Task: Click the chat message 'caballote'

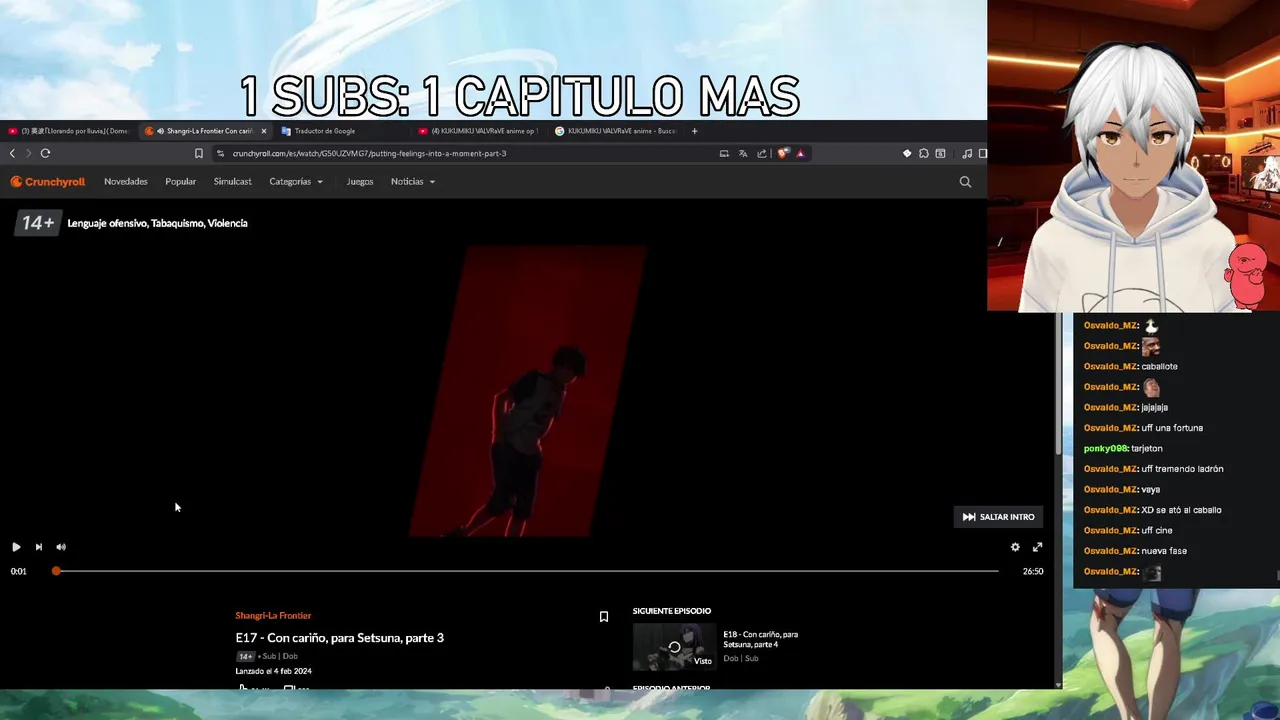Action: [1160, 366]
